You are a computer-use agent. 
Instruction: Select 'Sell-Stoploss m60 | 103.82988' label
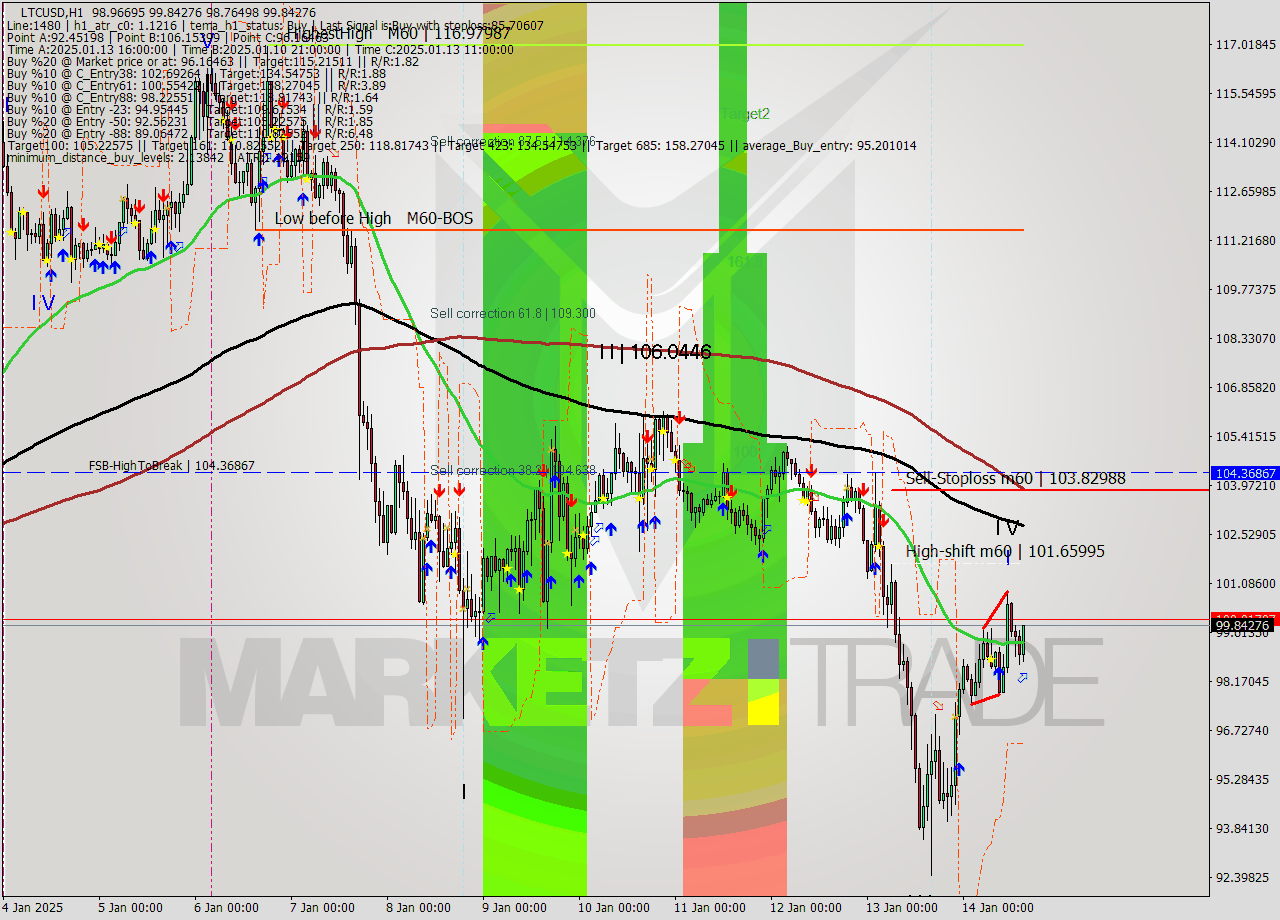pyautogui.click(x=1015, y=478)
